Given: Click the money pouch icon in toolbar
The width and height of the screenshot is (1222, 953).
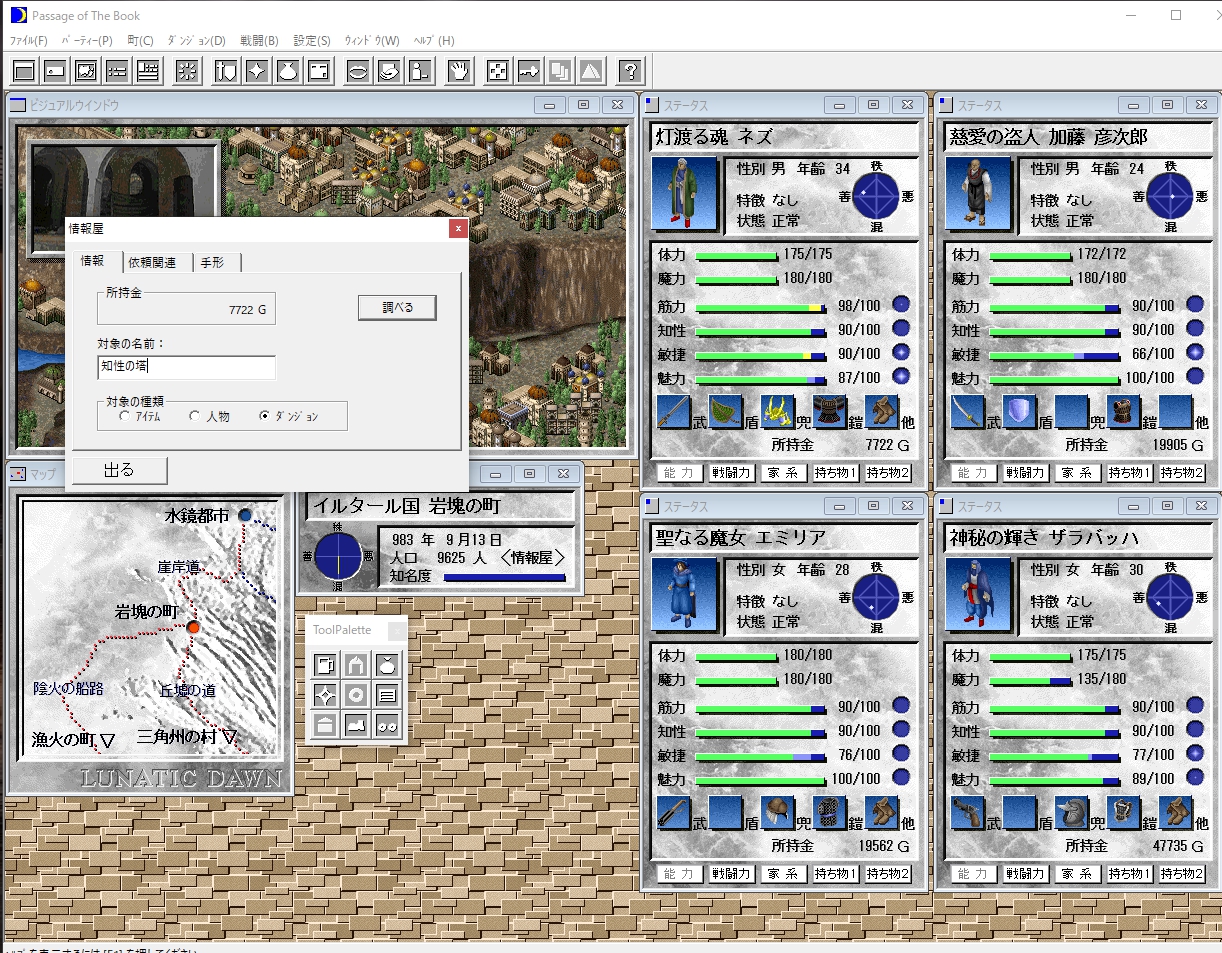Looking at the screenshot, I should coord(288,71).
